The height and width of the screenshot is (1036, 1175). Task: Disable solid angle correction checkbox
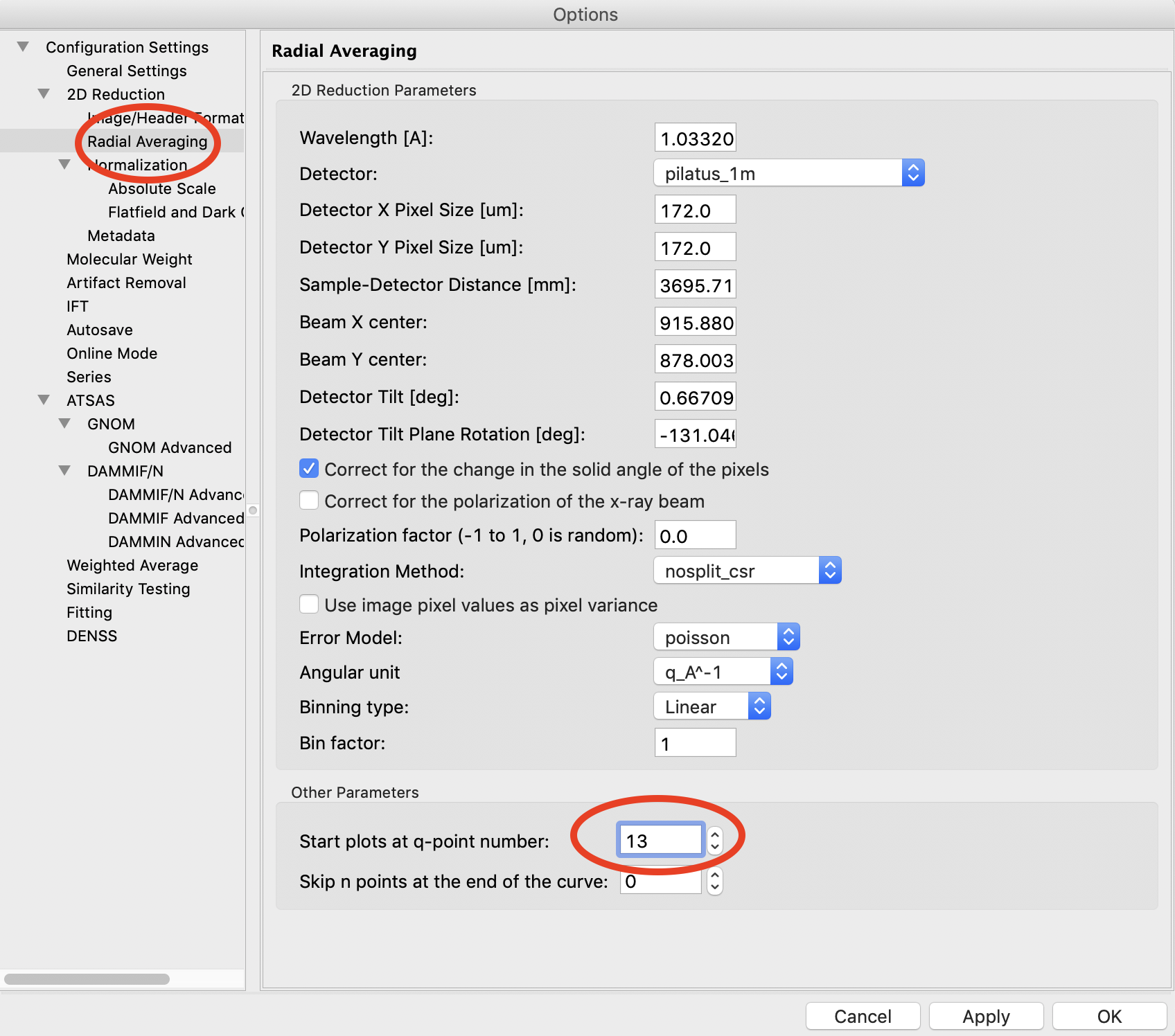[309, 469]
